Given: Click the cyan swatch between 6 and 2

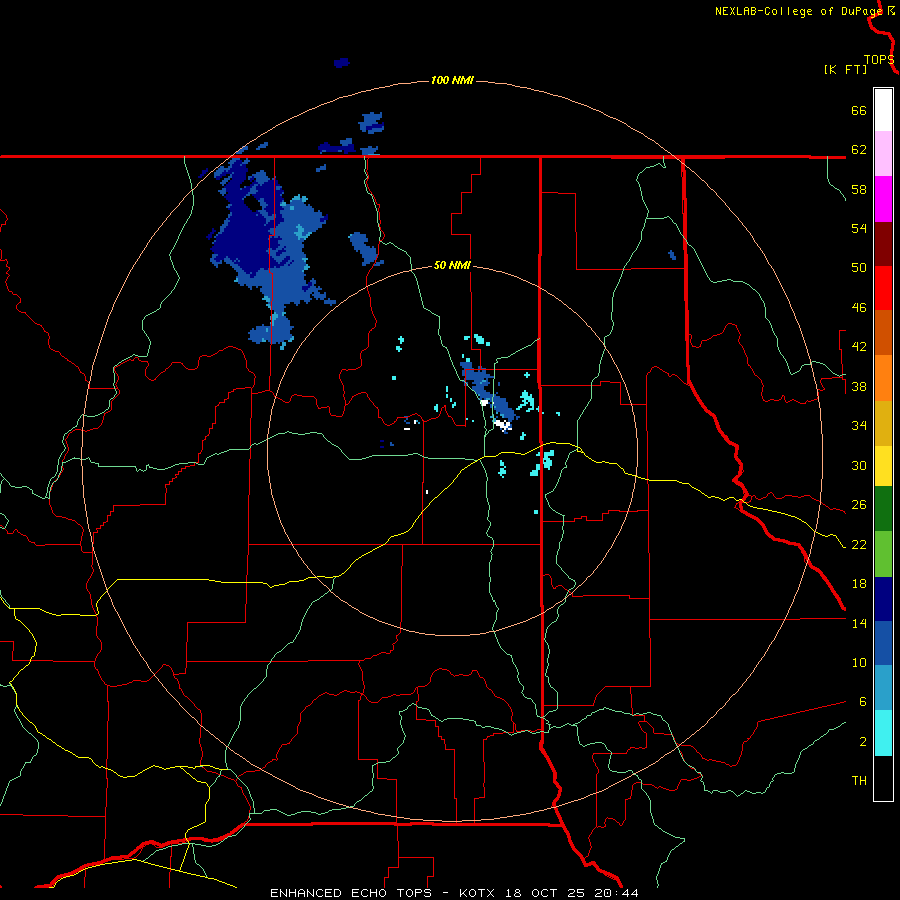Looking at the screenshot, I should (x=883, y=733).
